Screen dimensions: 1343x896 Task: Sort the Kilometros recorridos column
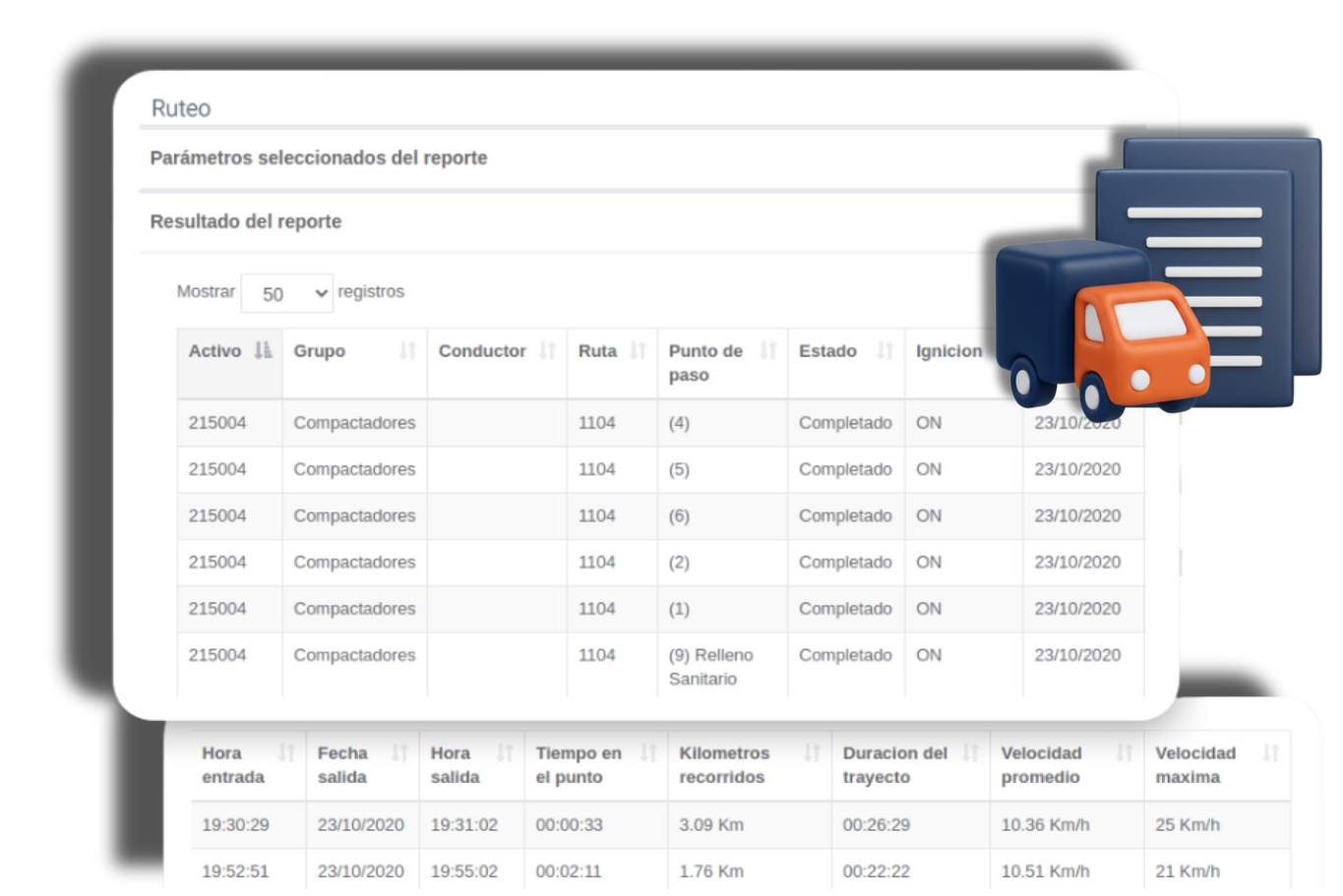[813, 752]
